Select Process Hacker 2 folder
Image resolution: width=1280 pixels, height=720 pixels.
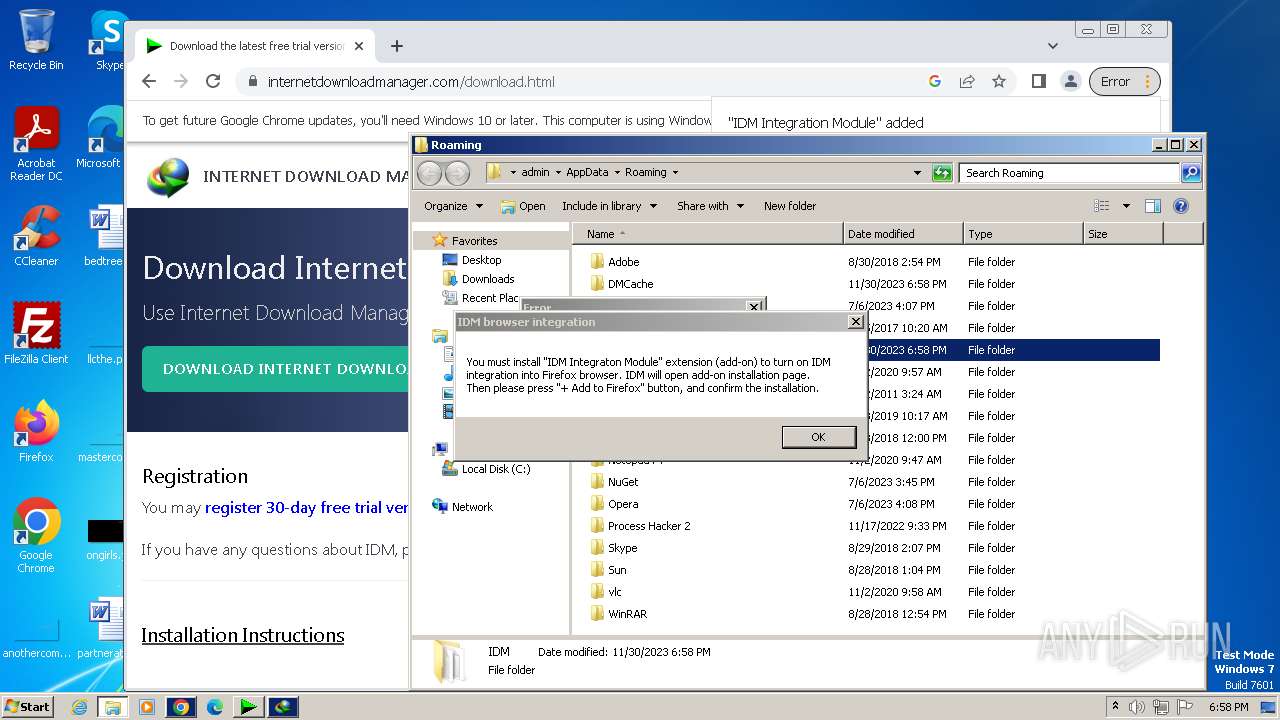tap(648, 526)
